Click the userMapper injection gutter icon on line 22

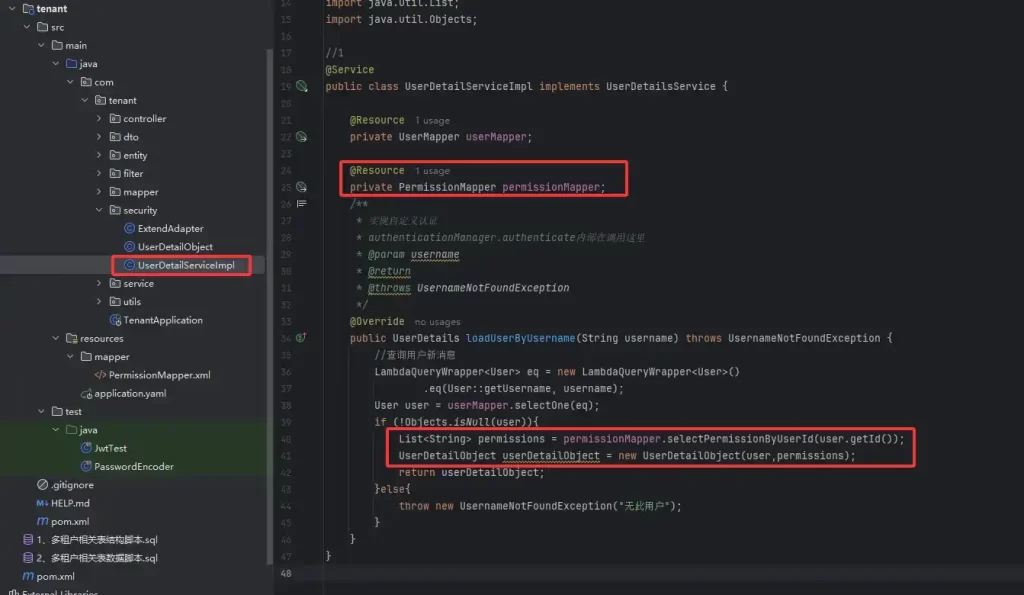(301, 137)
